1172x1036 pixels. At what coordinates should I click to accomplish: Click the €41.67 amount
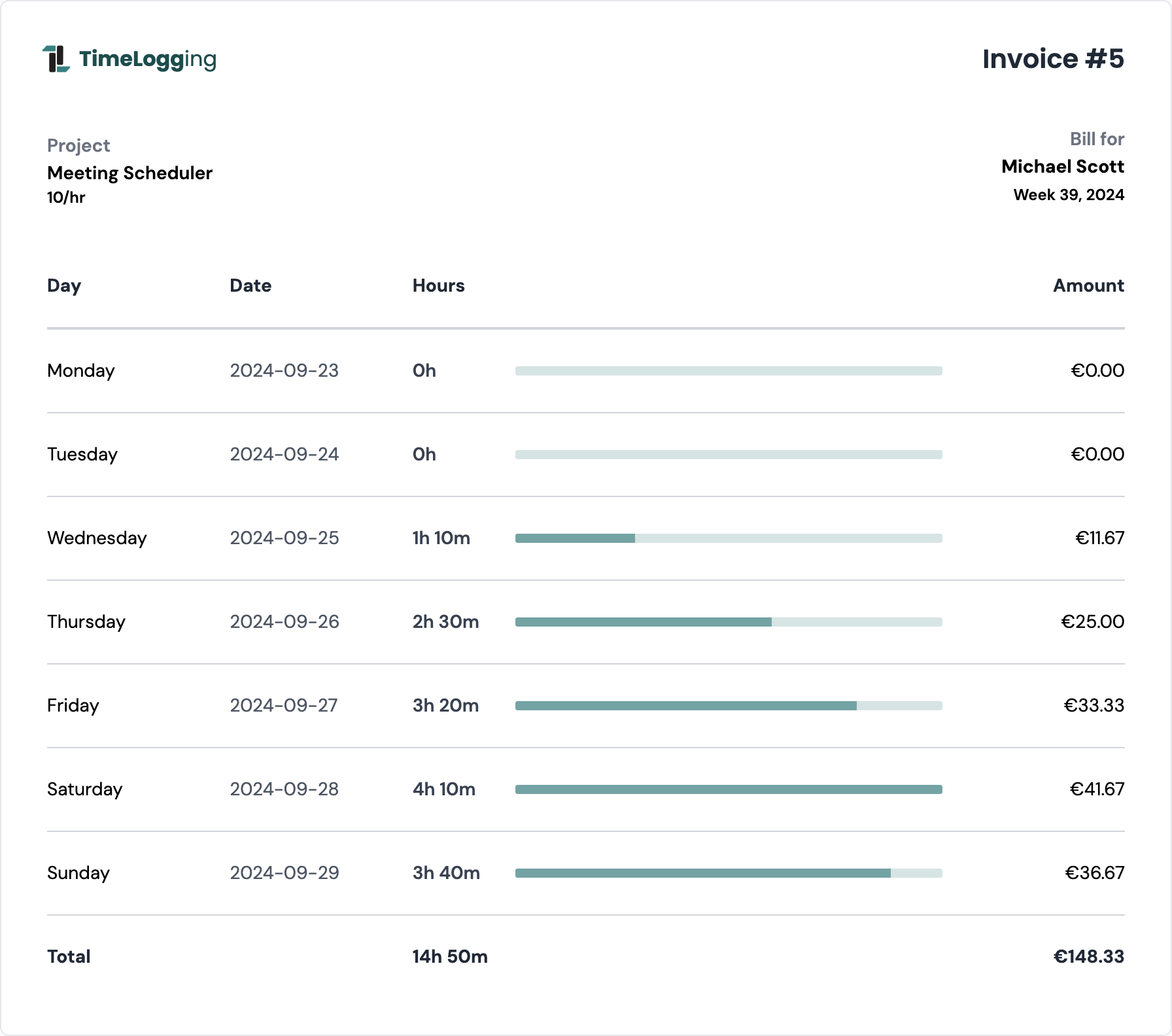(x=1097, y=789)
